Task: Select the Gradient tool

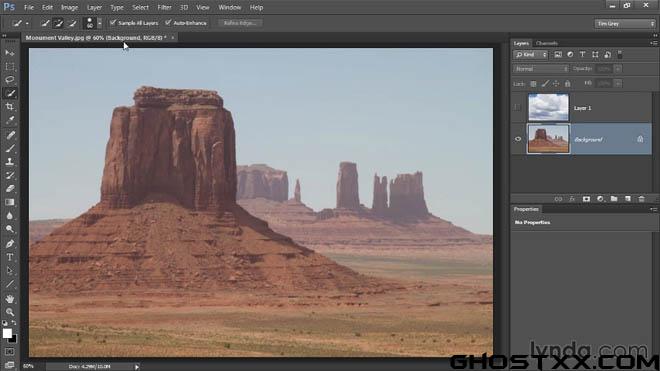Action: (x=10, y=202)
